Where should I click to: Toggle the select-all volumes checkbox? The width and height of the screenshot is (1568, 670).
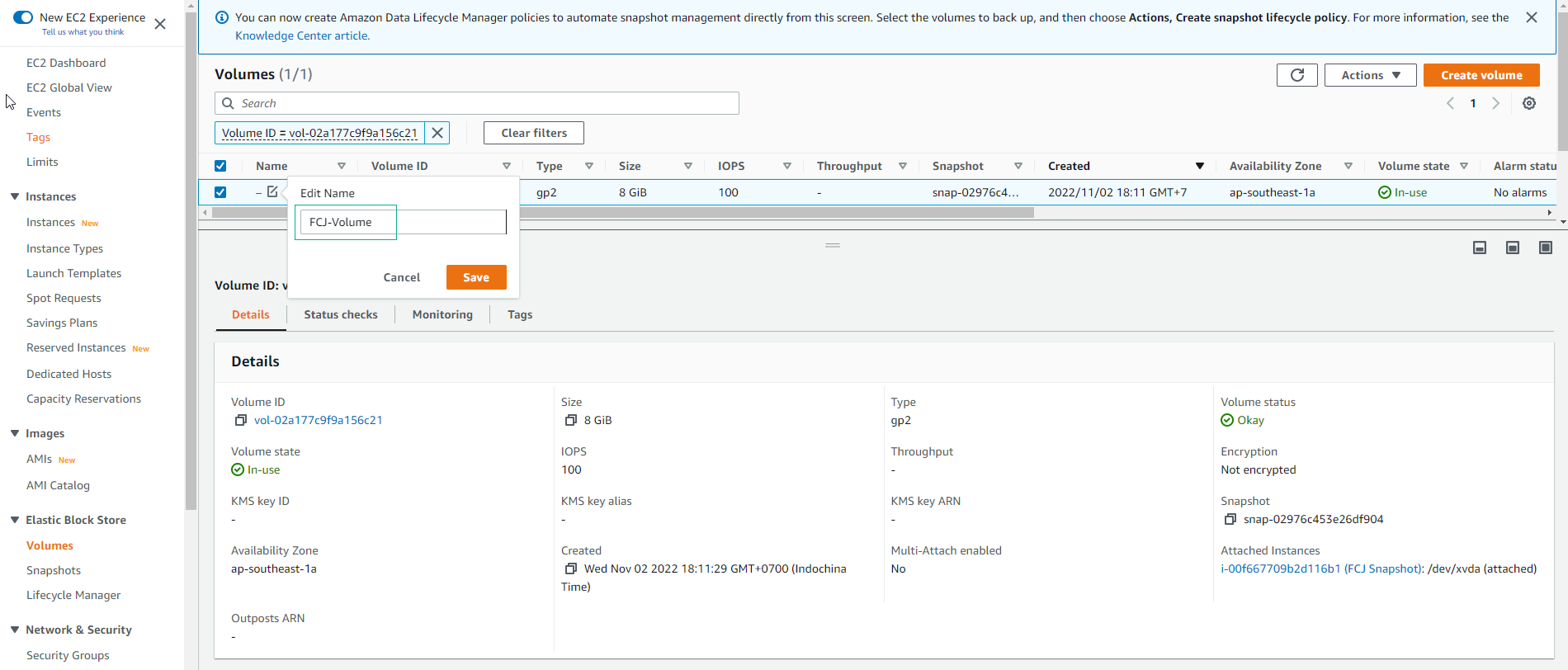[x=220, y=166]
